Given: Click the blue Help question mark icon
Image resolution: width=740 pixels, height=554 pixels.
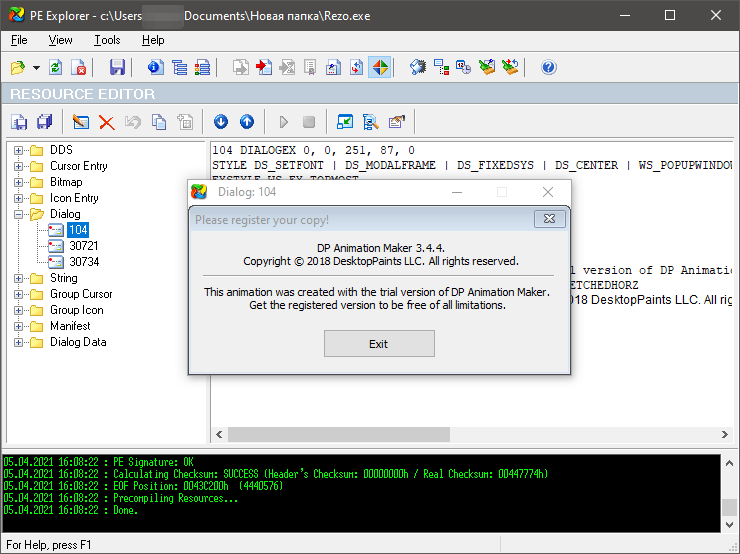Looking at the screenshot, I should click(x=548, y=67).
